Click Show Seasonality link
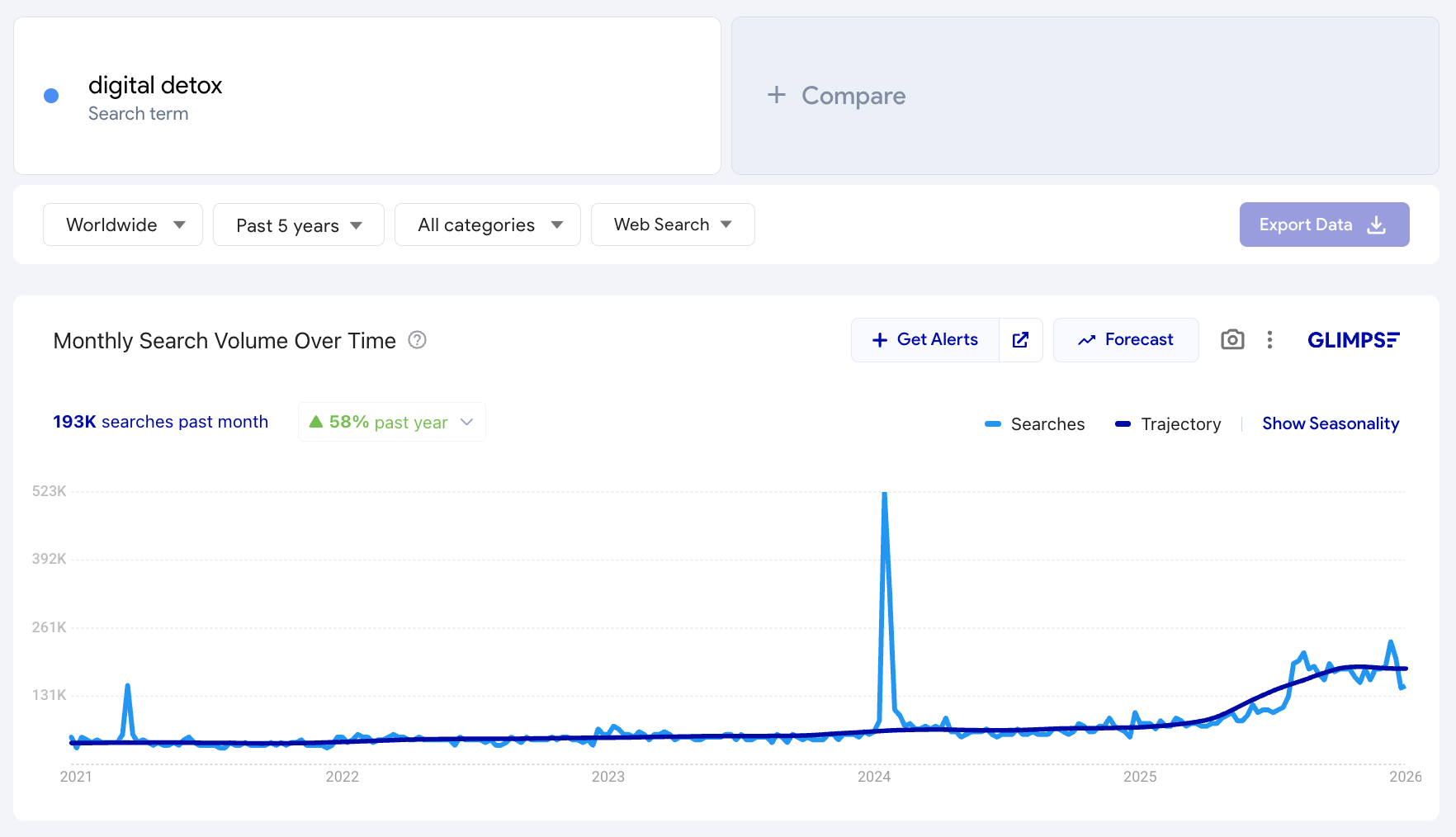The image size is (1456, 837). pos(1331,423)
